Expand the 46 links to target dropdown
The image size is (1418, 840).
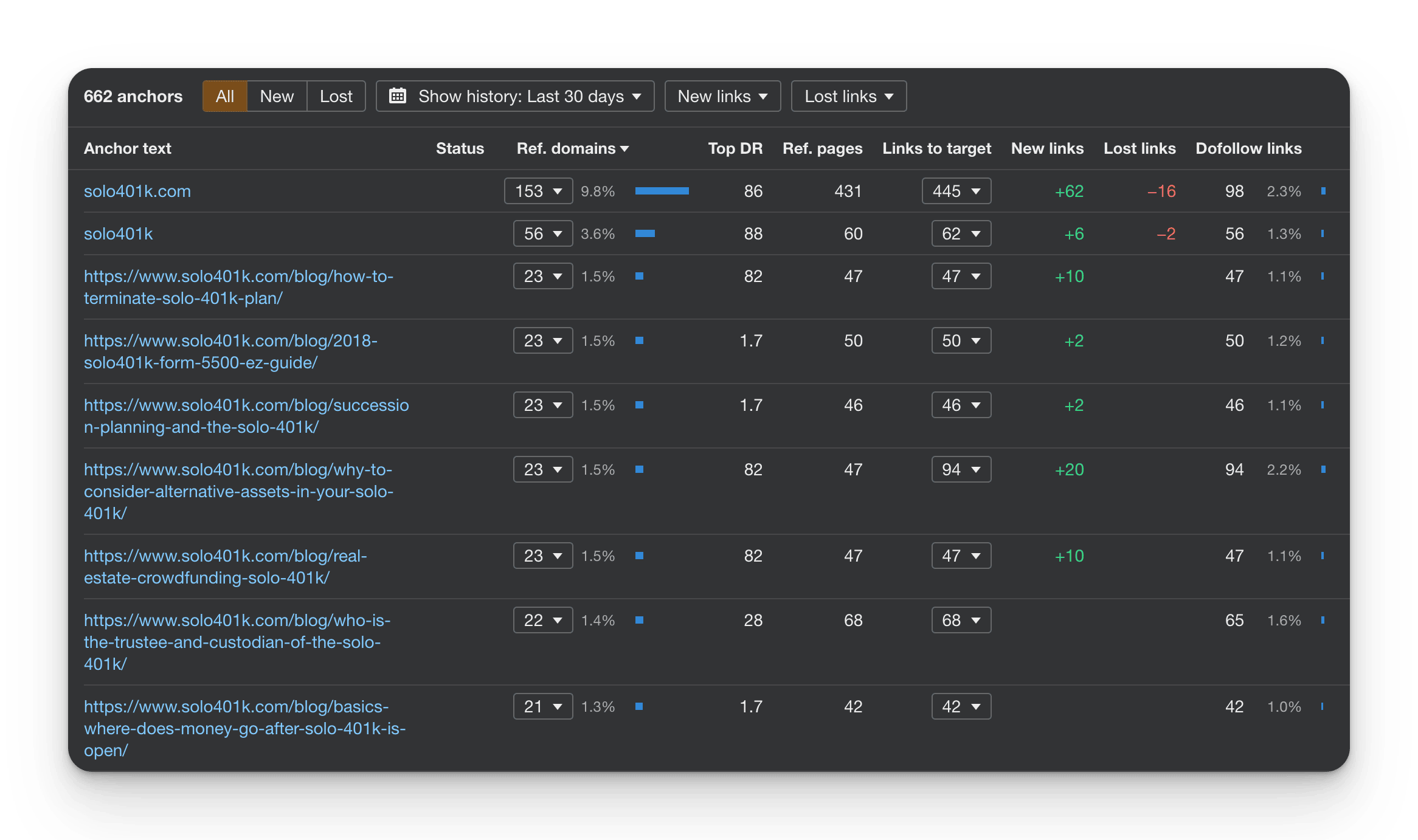(x=961, y=405)
